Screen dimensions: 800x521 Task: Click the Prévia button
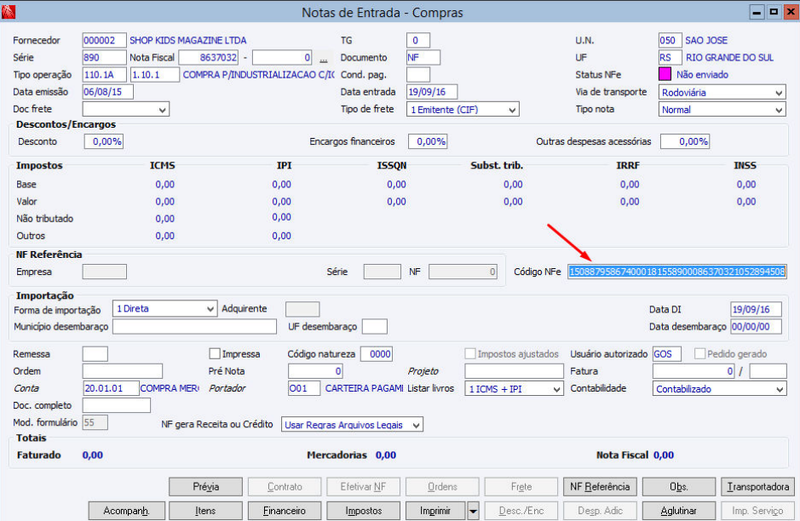click(x=206, y=487)
